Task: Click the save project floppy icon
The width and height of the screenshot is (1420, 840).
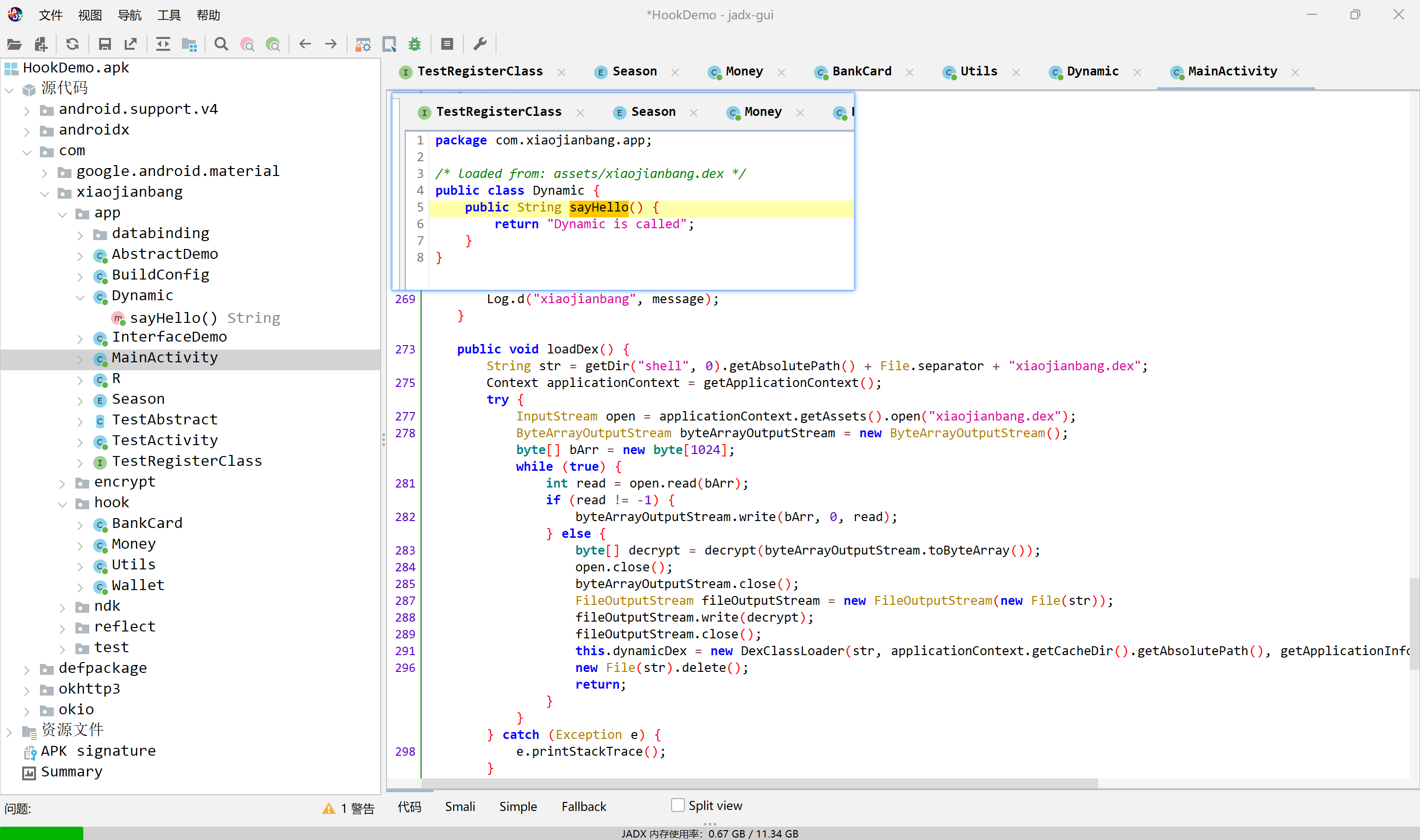Action: tap(105, 44)
